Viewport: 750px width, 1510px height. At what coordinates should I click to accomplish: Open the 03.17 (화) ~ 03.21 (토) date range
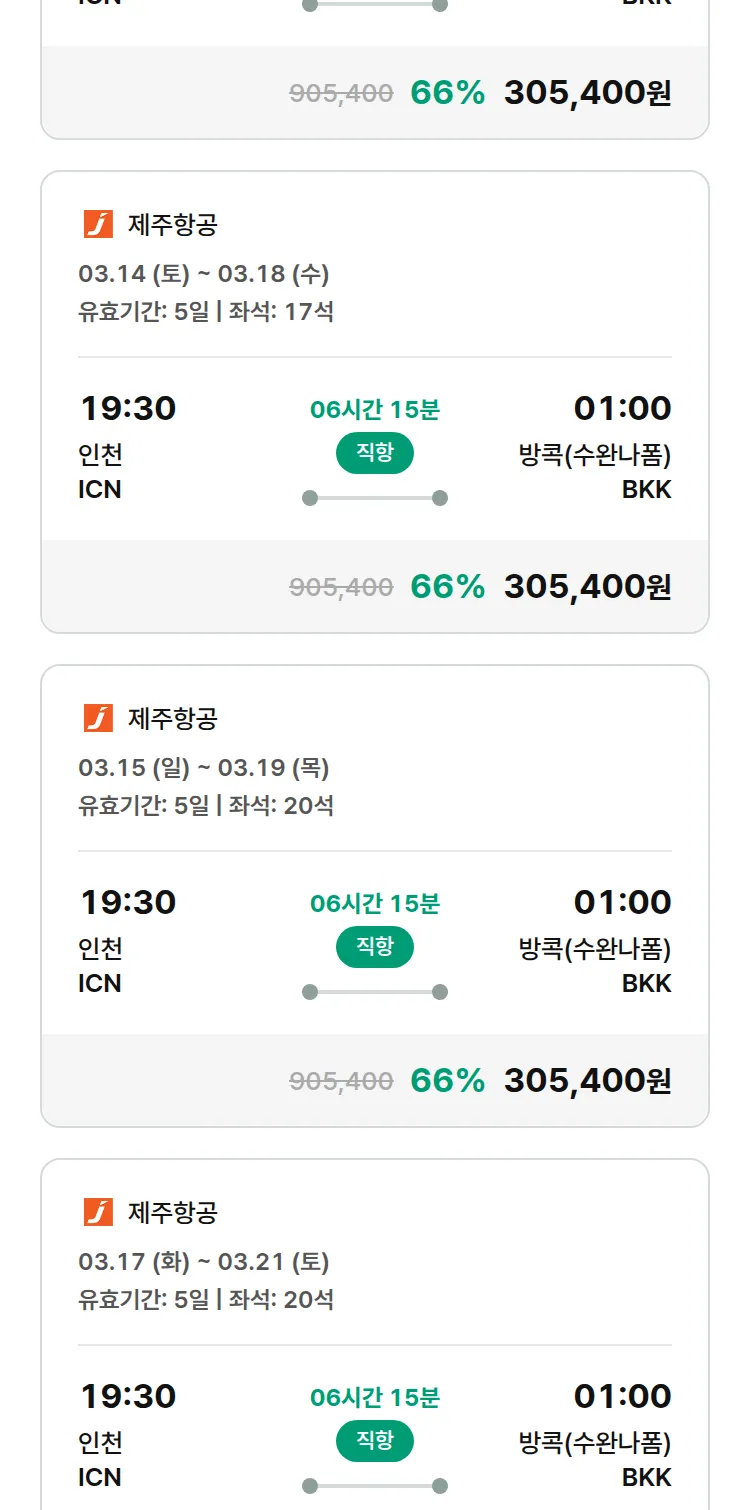[x=204, y=1261]
